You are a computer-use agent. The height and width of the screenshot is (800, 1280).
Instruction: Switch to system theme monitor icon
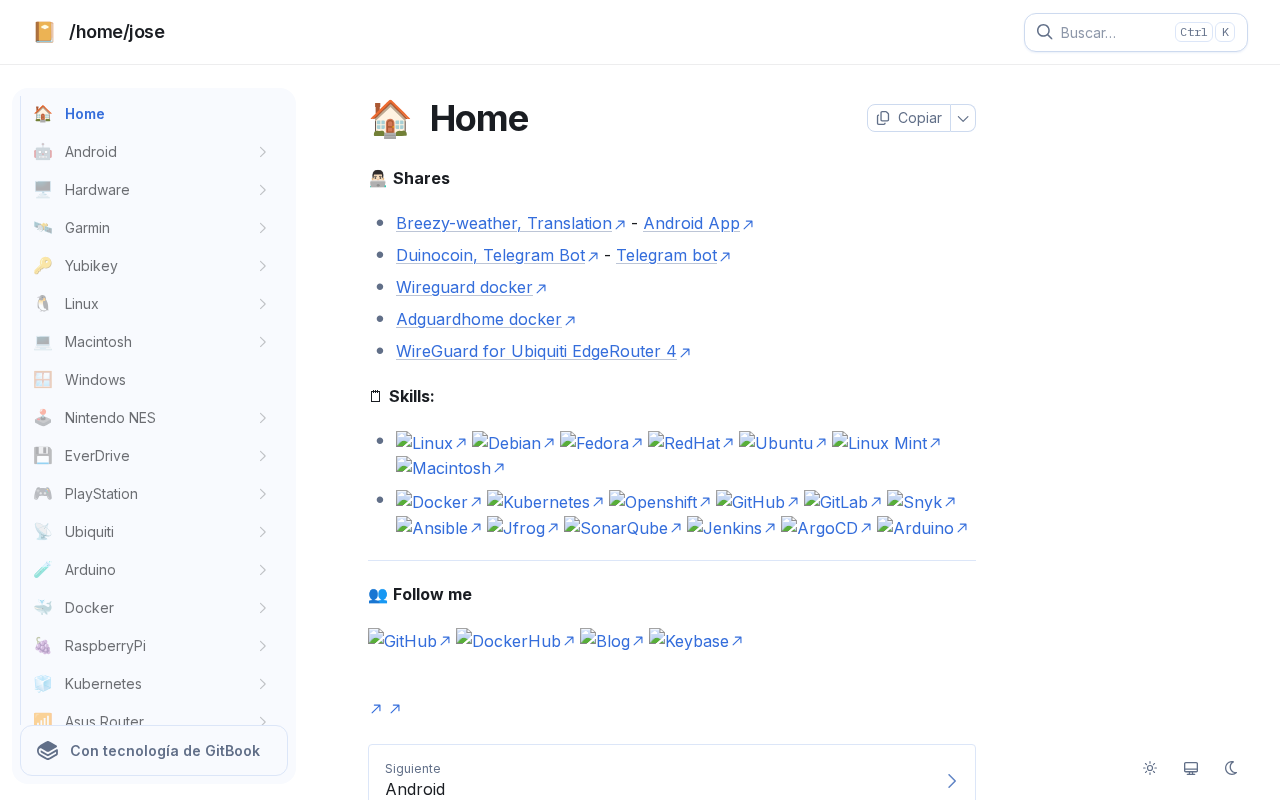click(x=1191, y=768)
